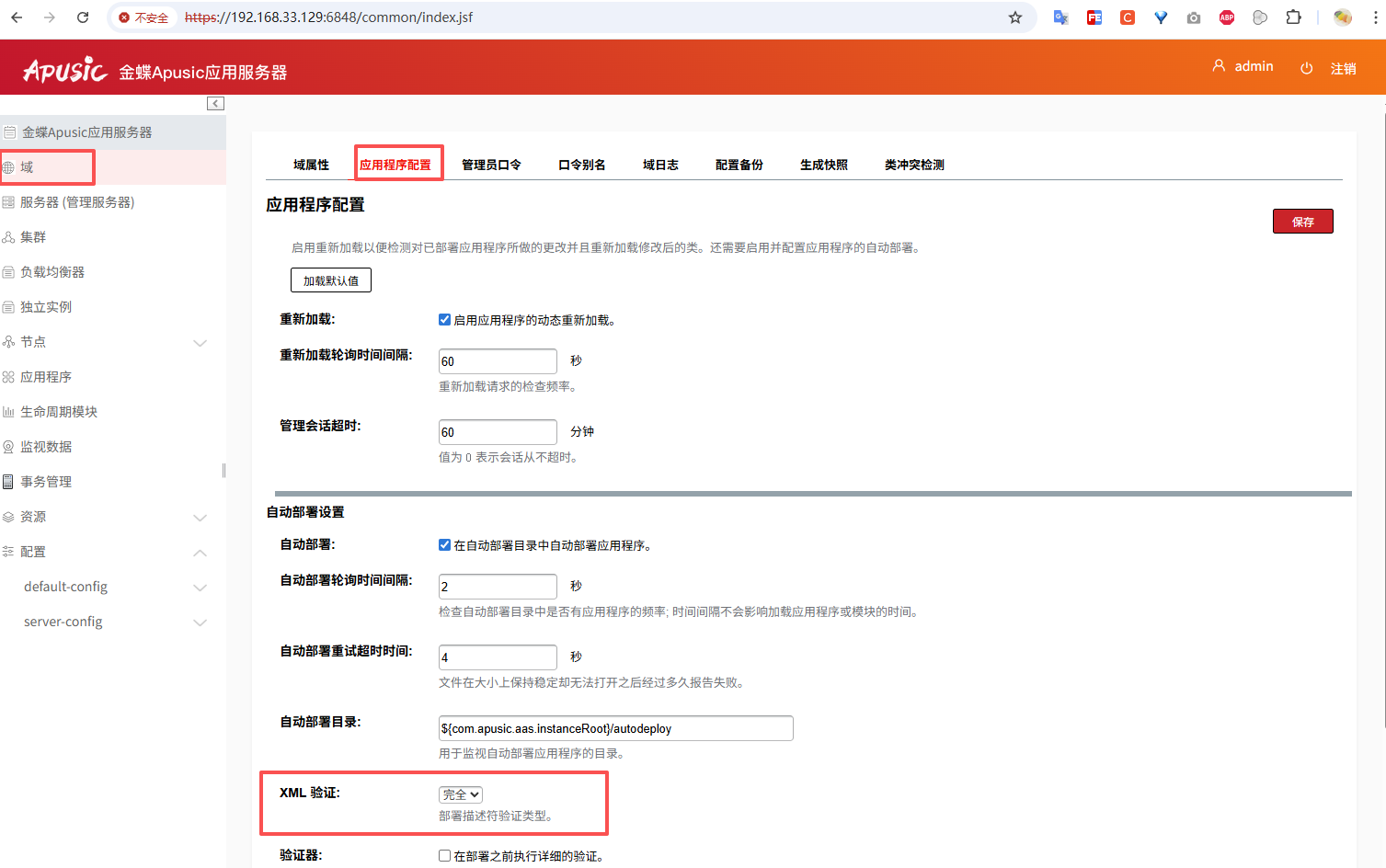Screen dimensions: 1386x868
Task: Click the 自动部署轮询时间间隔 input field
Action: click(x=498, y=587)
